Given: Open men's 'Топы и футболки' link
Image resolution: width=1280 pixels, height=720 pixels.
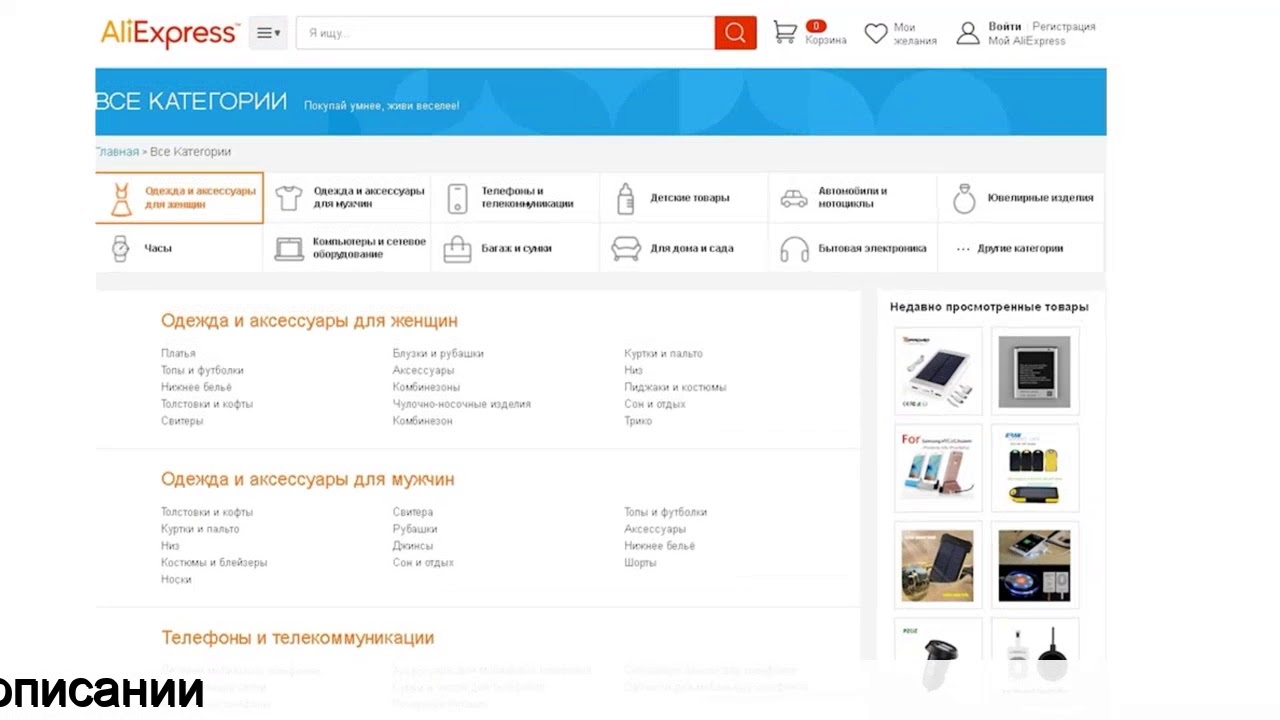Looking at the screenshot, I should (665, 512).
